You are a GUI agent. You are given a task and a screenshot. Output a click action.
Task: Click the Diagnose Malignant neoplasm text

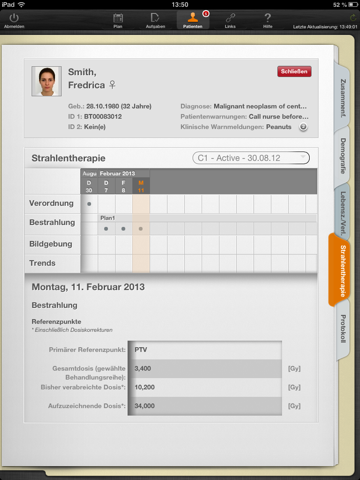coord(260,106)
